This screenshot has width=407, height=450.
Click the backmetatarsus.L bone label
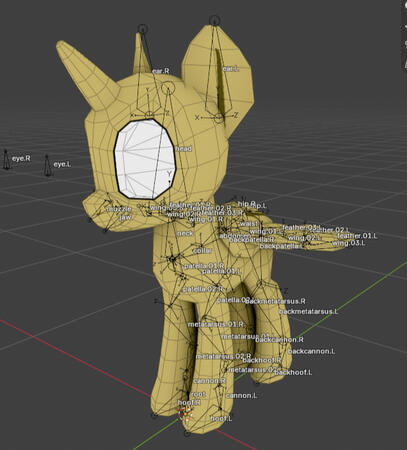click(308, 311)
